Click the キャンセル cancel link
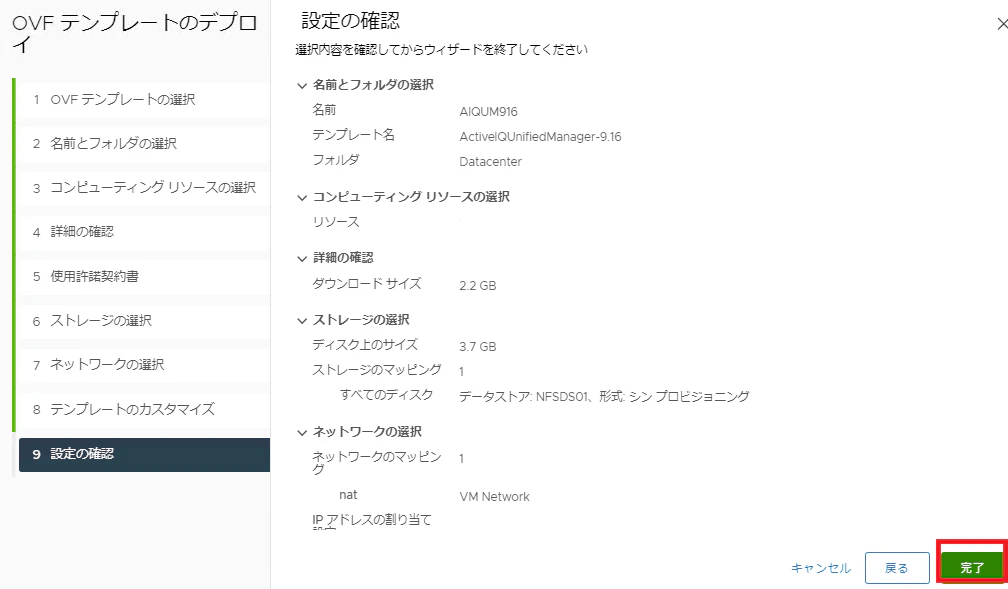This screenshot has height=589, width=1008. tap(821, 568)
